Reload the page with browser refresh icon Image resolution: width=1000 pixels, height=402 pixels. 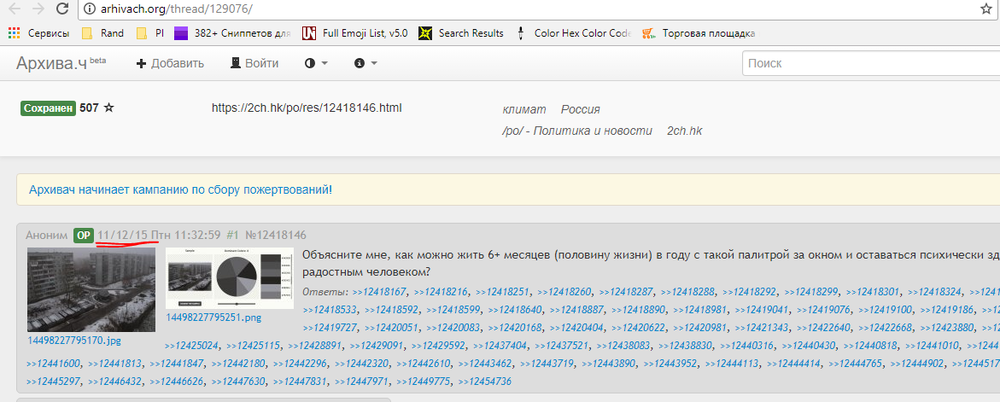coord(62,9)
